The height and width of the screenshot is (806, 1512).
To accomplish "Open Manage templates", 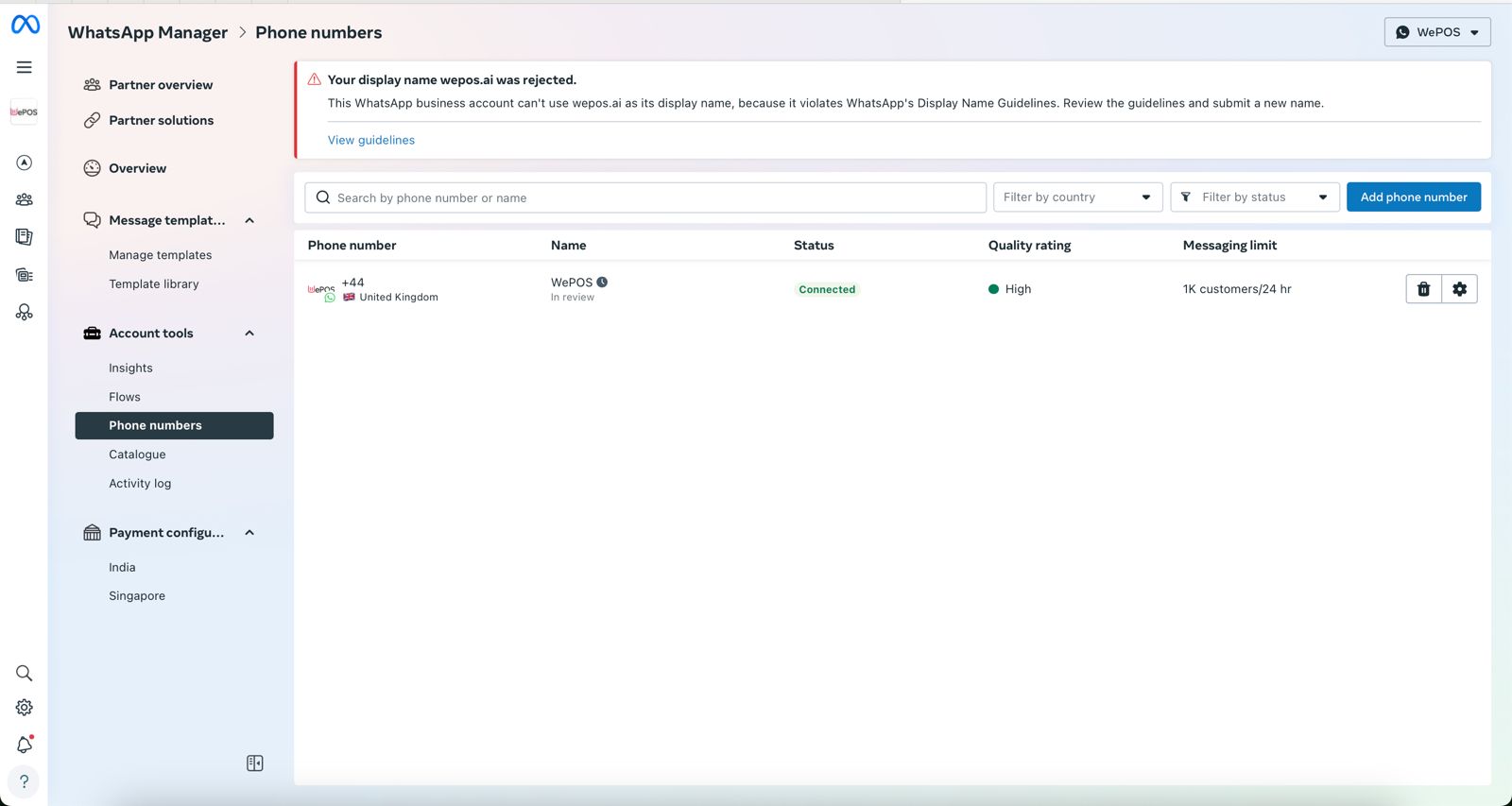I will coord(160,255).
